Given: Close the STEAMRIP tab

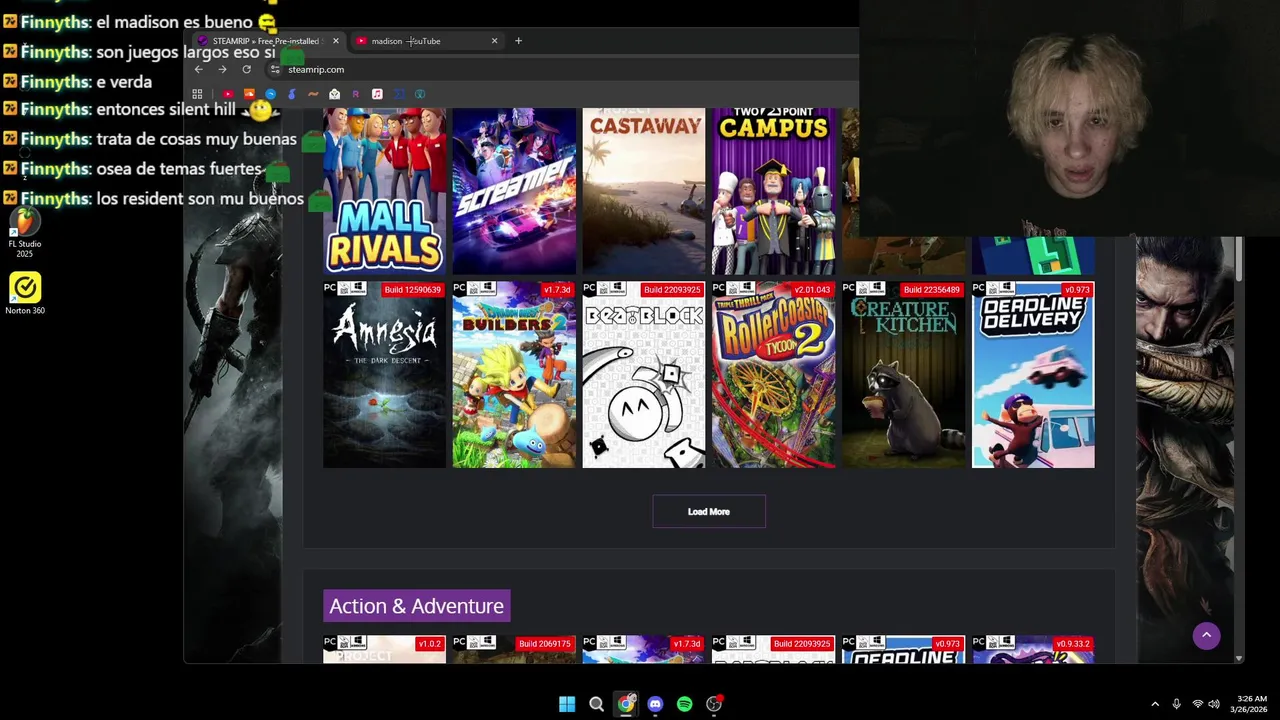Looking at the screenshot, I should tap(335, 41).
